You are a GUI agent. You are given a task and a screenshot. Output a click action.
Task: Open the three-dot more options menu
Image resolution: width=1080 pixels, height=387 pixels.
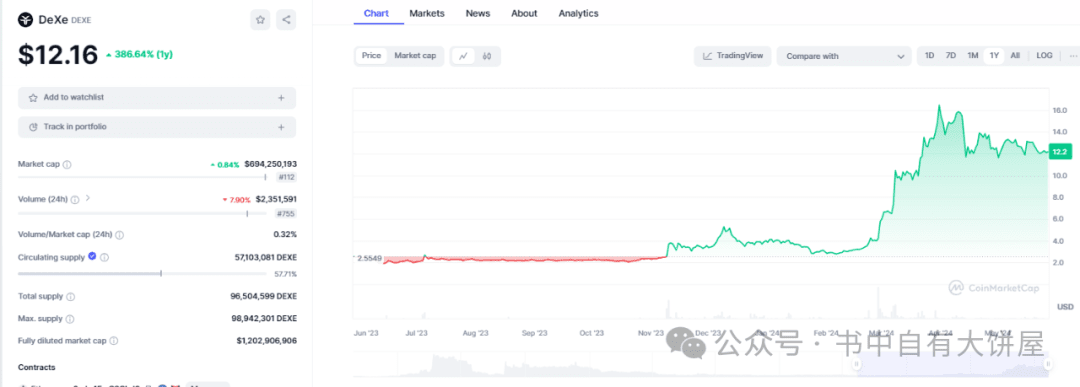[1070, 56]
